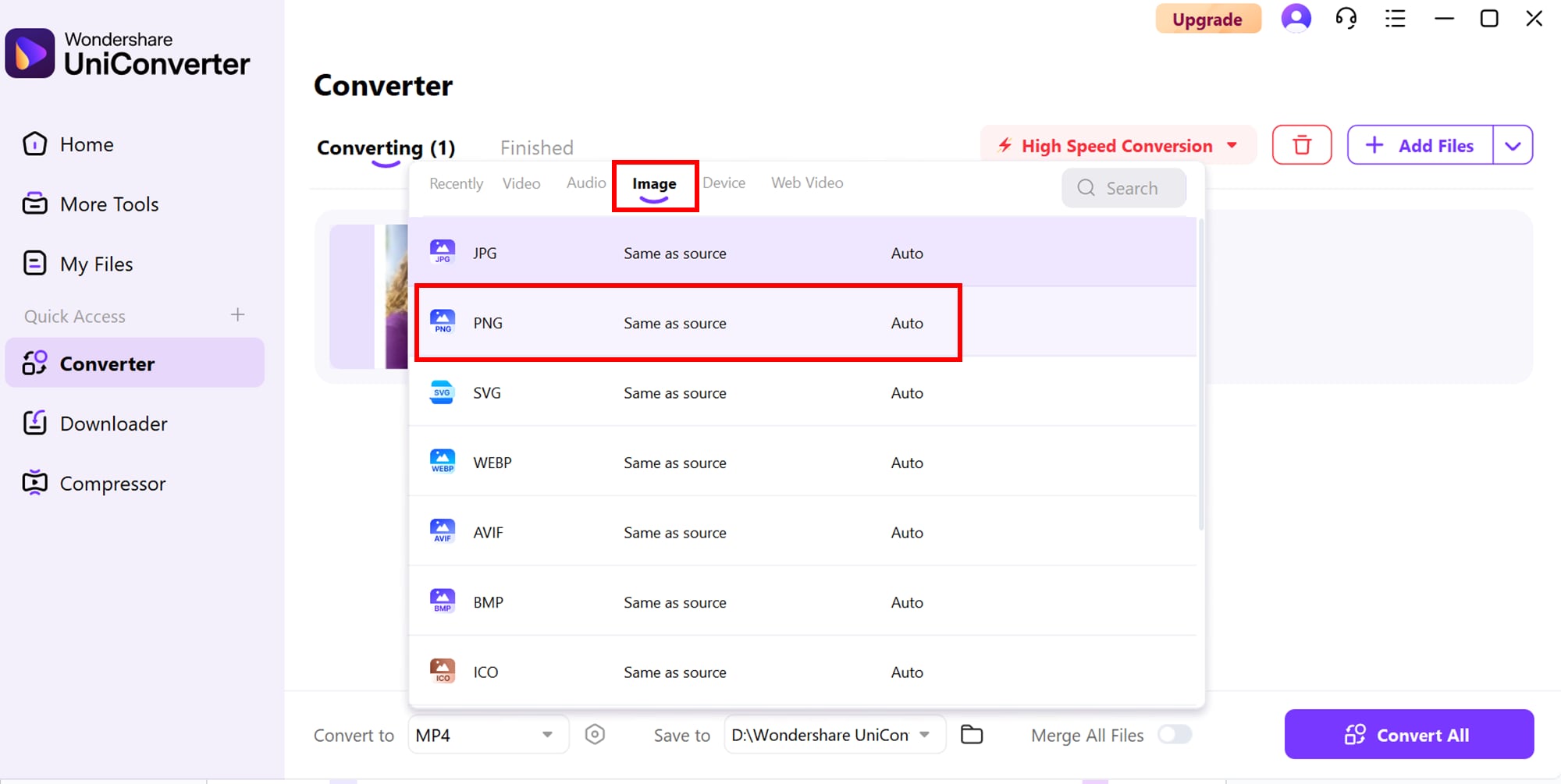The height and width of the screenshot is (784, 1561).
Task: Switch to the Web Video tab
Action: (x=807, y=183)
